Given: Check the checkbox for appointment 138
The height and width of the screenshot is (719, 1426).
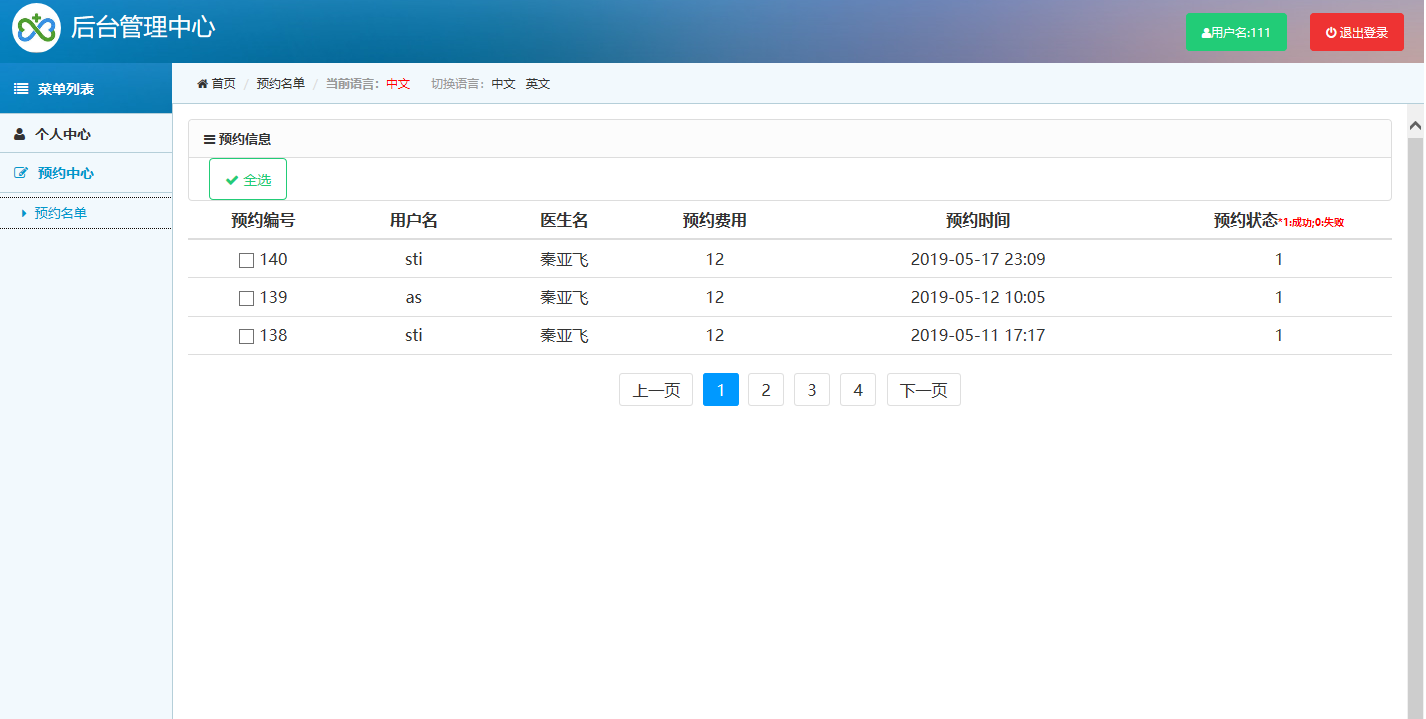Looking at the screenshot, I should (x=245, y=335).
